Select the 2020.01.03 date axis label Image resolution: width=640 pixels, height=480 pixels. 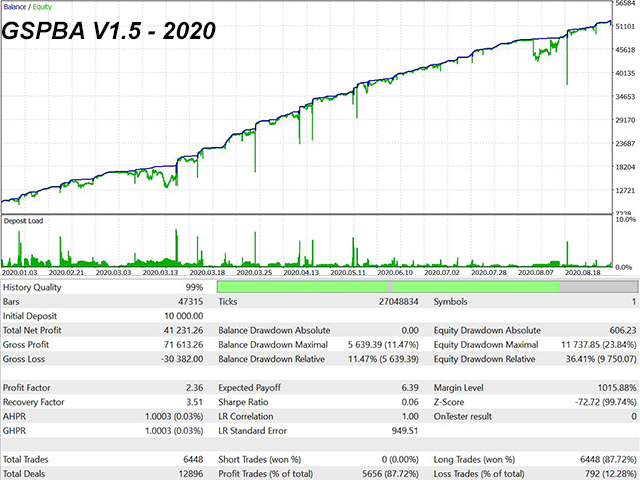click(x=19, y=272)
